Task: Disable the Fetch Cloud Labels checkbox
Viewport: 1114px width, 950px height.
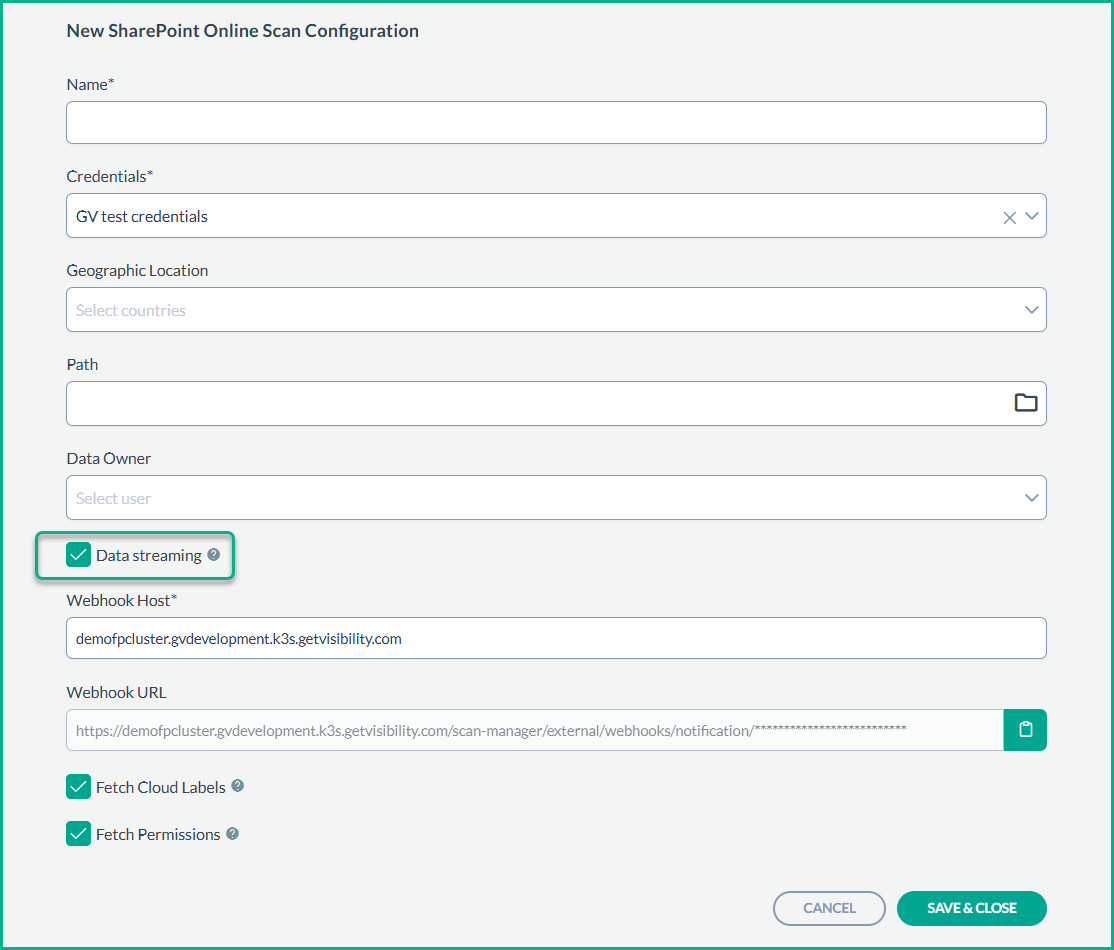Action: [79, 787]
